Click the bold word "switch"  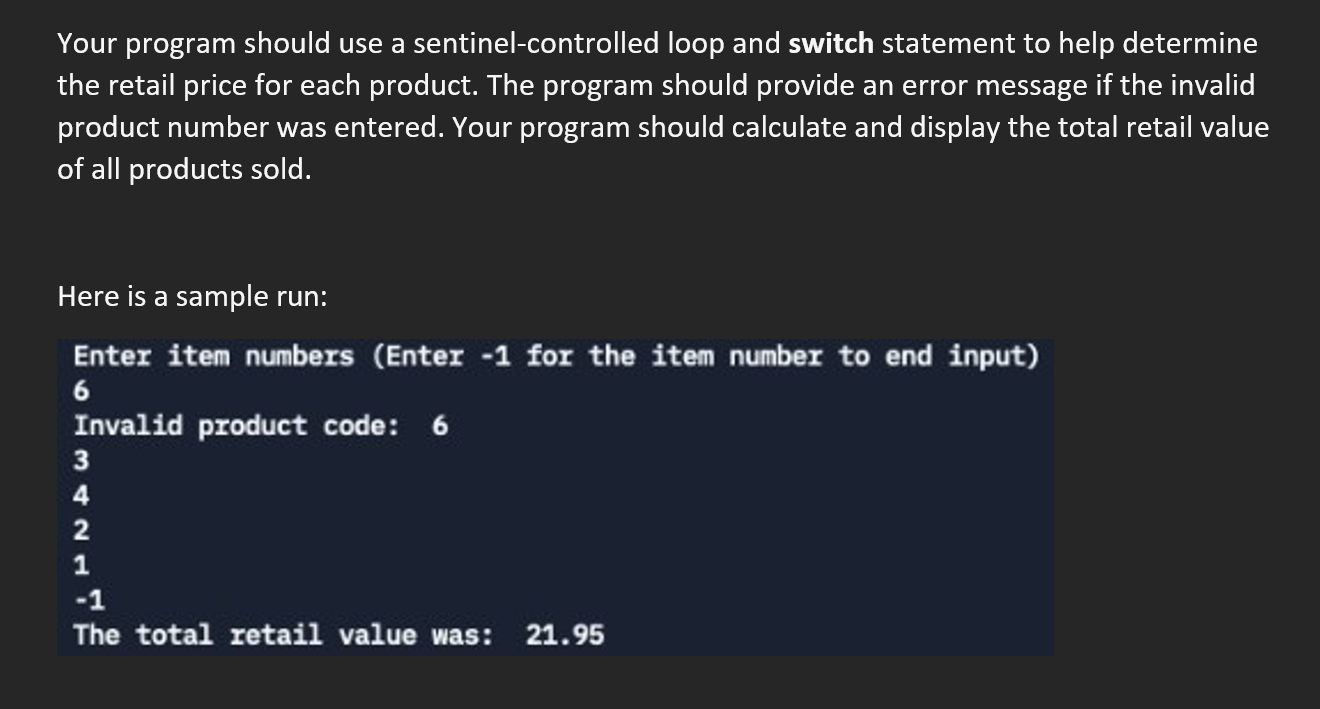click(831, 43)
